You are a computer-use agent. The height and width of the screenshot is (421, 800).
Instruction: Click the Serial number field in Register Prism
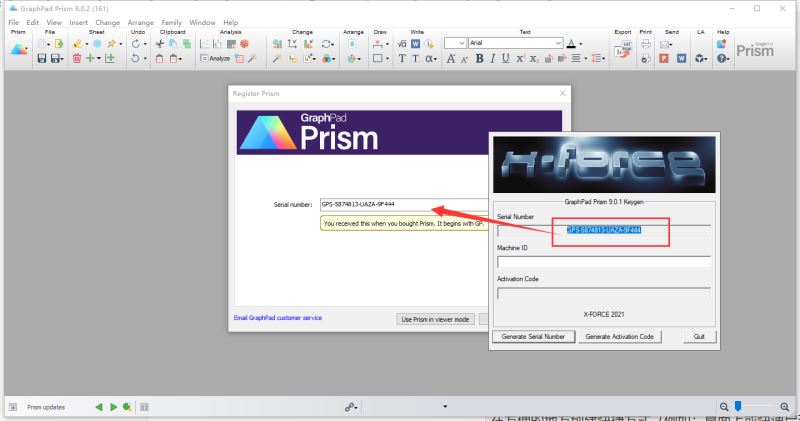click(404, 205)
